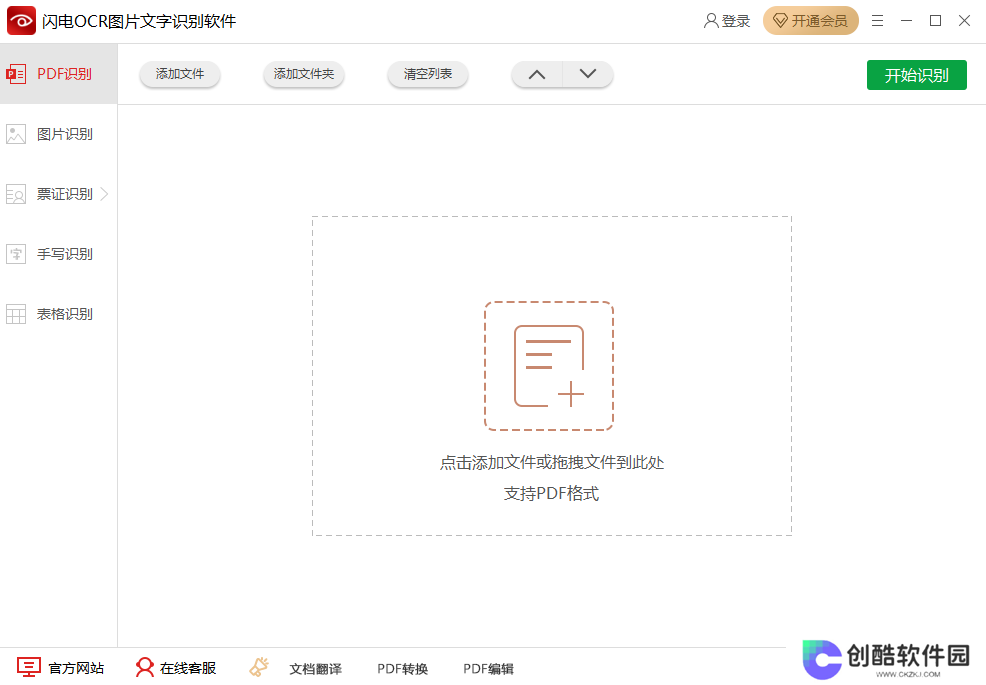
Task: Open the PDF编辑 link
Action: [489, 669]
